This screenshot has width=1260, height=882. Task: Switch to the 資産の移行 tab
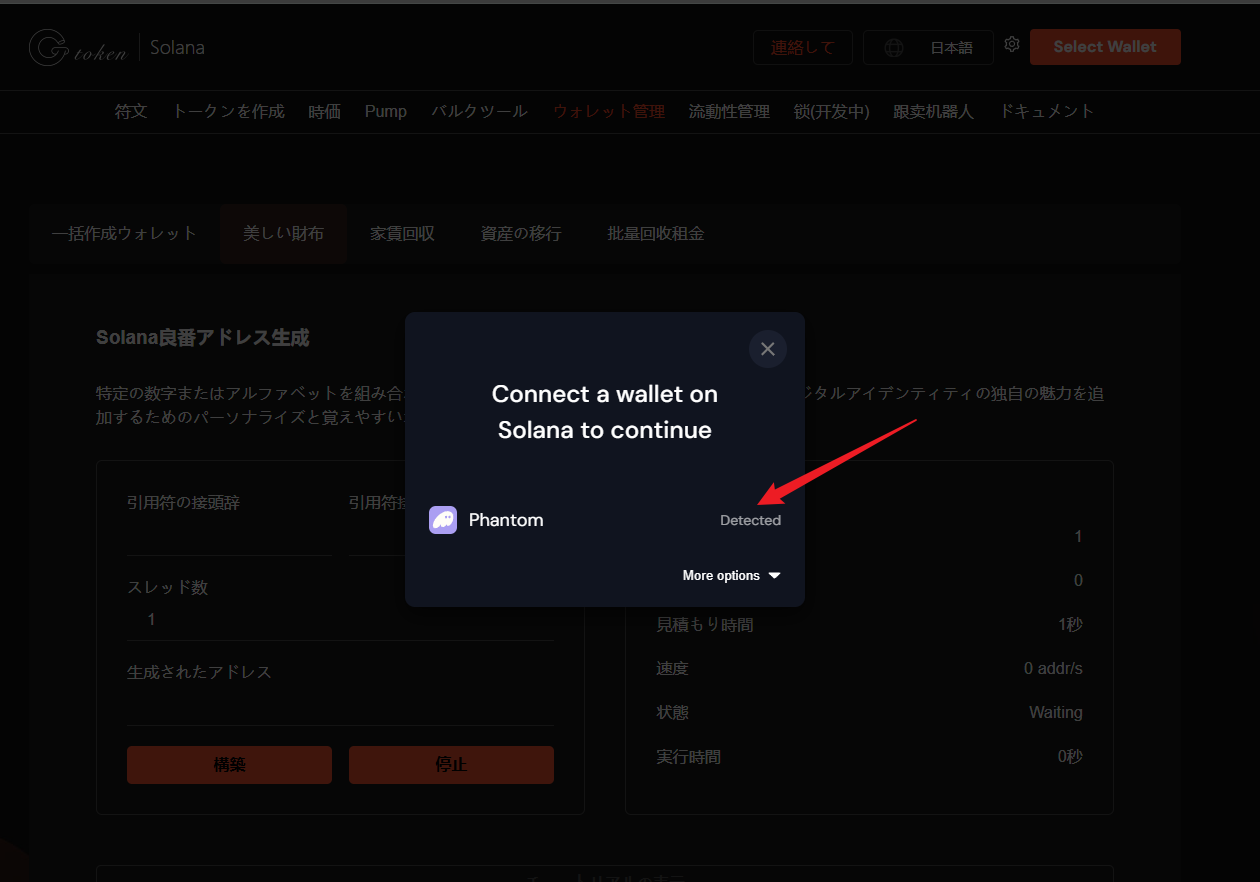521,234
